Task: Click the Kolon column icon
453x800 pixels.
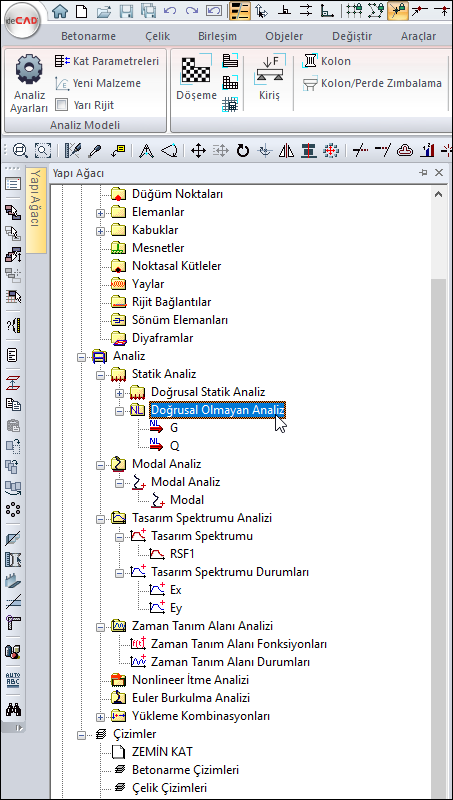Action: 310,61
